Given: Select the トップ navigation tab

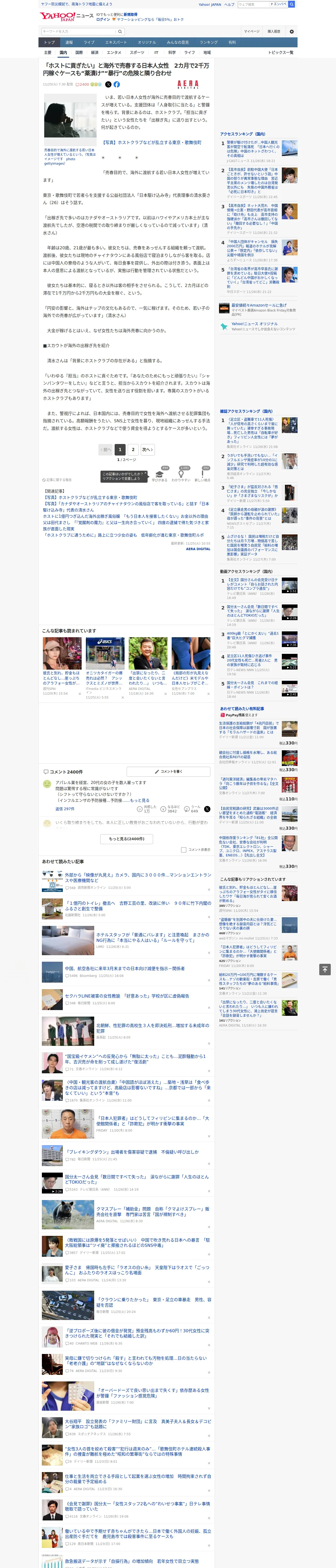Looking at the screenshot, I should [49, 43].
